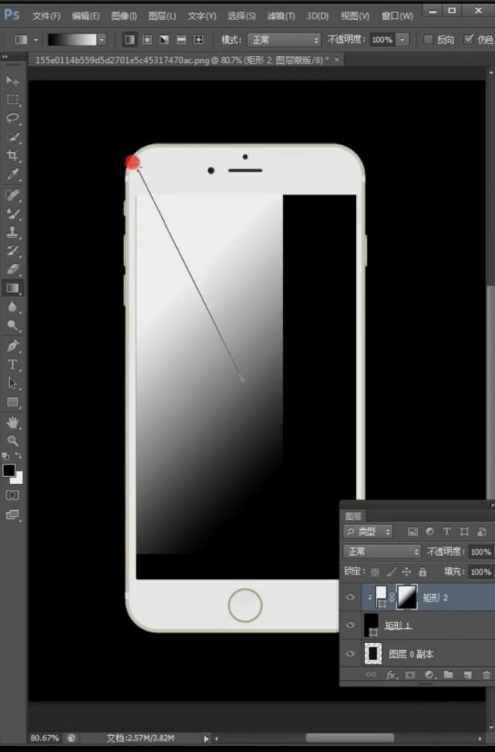
Task: Select the Dodge tool
Action: tap(12, 326)
